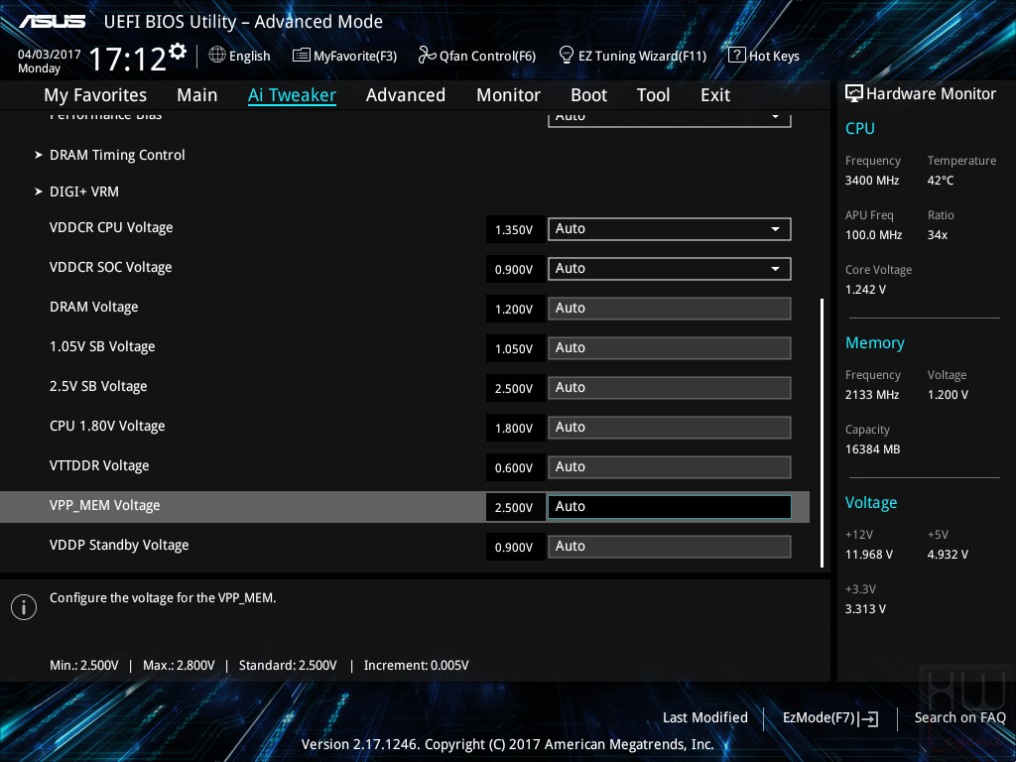Click the MyFavorite list icon
This screenshot has width=1016, height=762.
tap(301, 55)
